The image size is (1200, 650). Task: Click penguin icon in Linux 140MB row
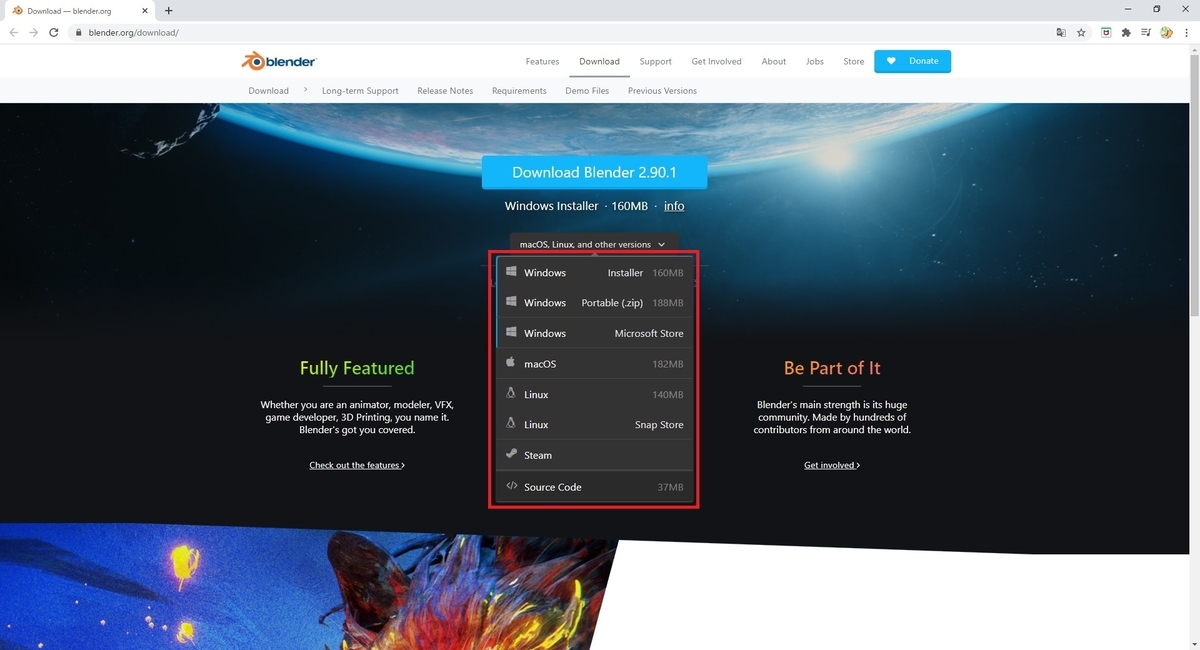511,394
